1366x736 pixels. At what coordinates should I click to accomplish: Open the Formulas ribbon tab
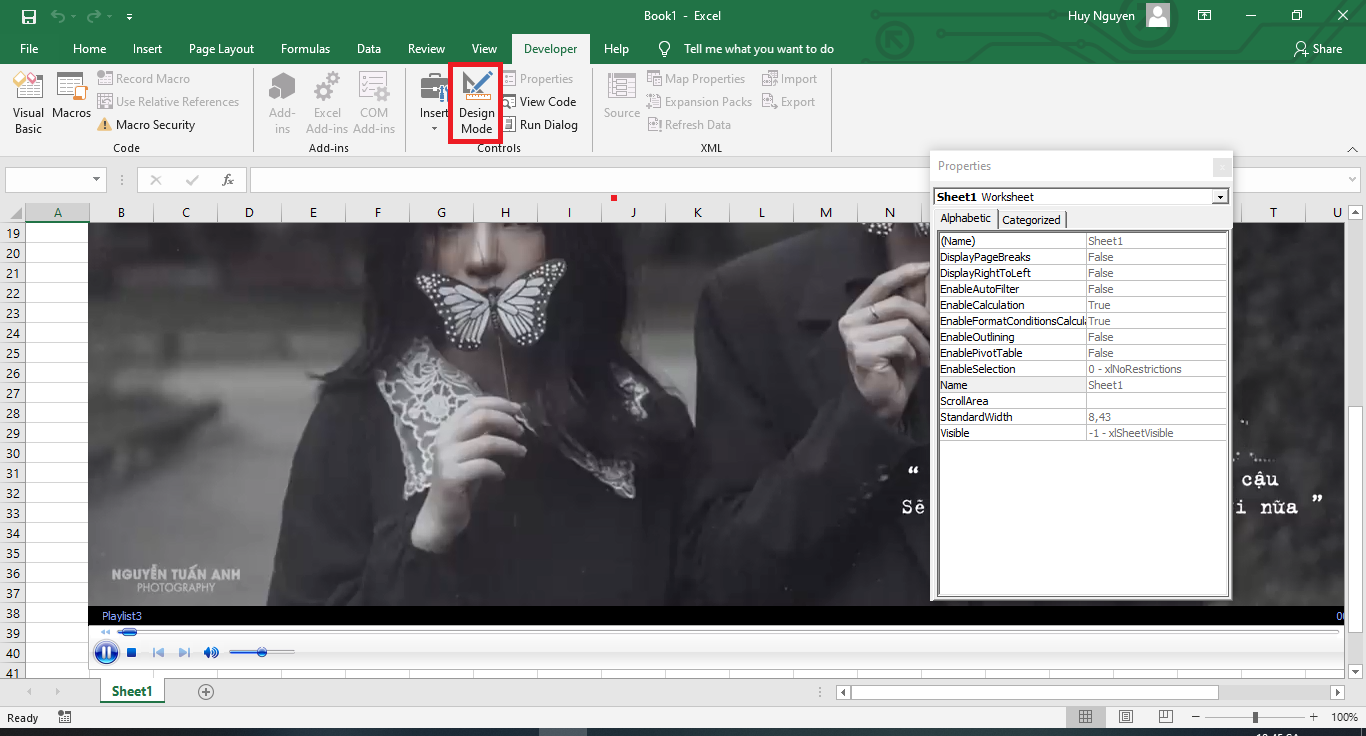305,48
